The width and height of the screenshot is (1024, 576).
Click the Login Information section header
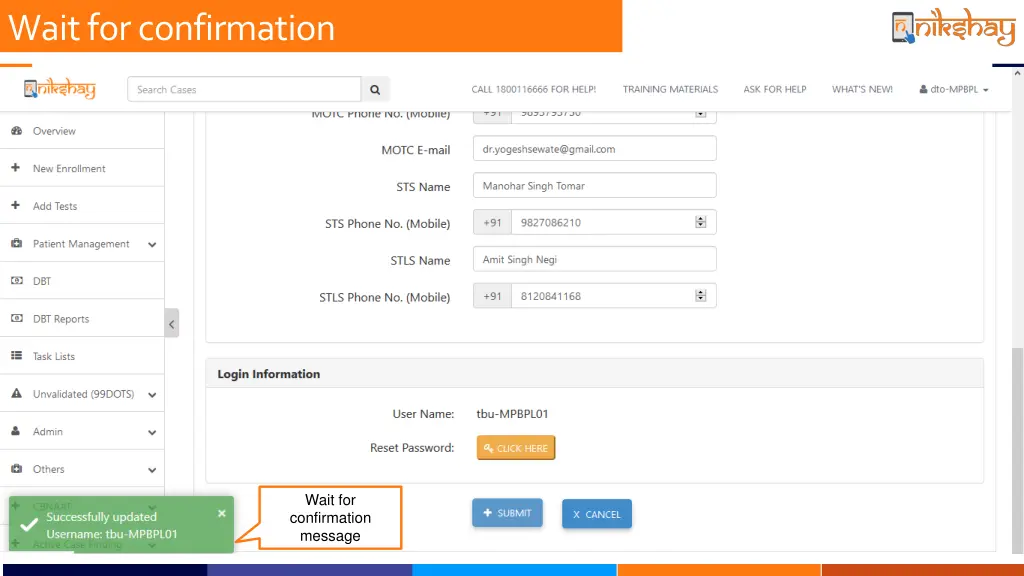(x=594, y=374)
